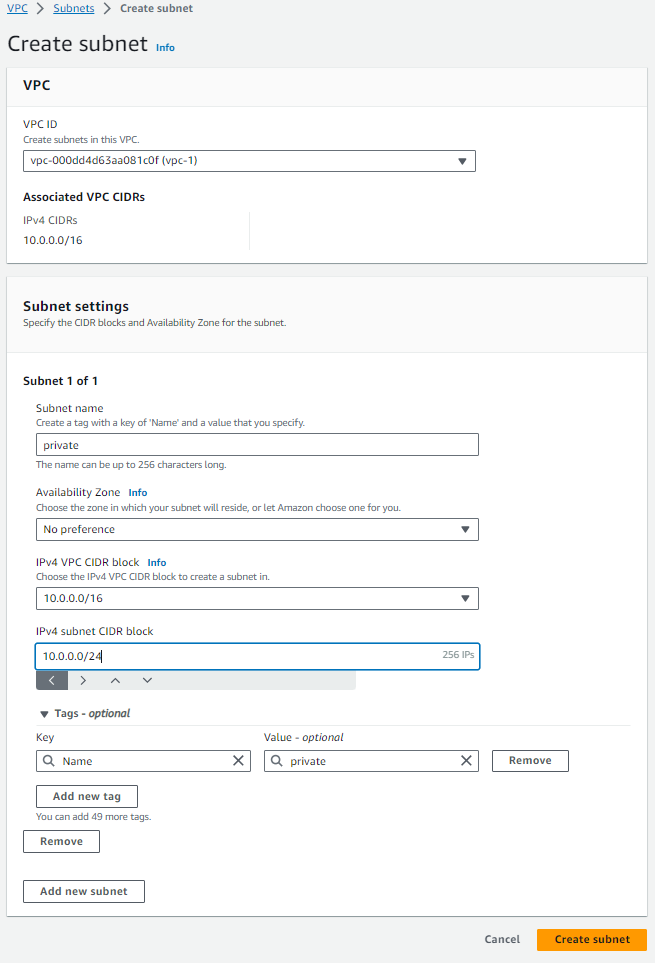Click the Create subnet breadcrumb text
This screenshot has width=655, height=963.
tap(157, 9)
